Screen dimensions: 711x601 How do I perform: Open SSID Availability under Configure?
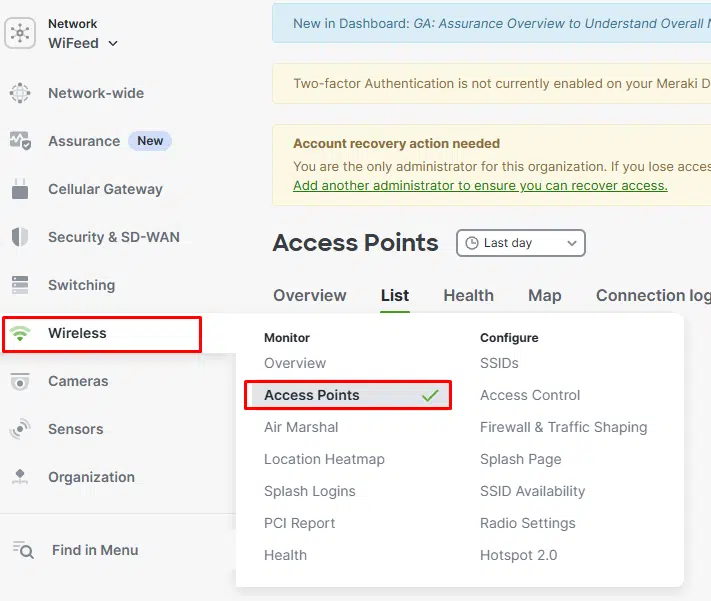(x=532, y=491)
